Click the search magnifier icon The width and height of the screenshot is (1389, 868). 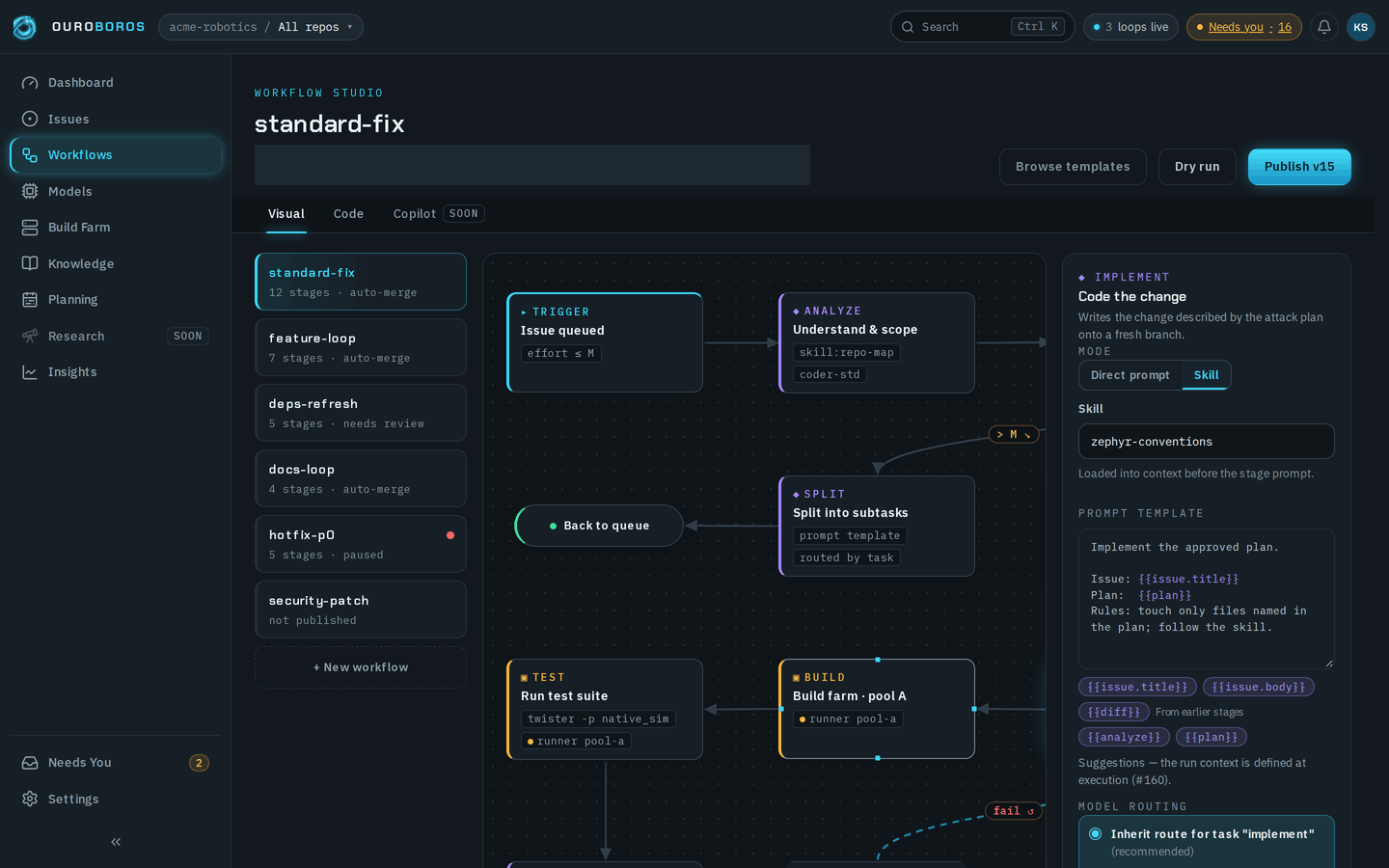click(x=908, y=27)
